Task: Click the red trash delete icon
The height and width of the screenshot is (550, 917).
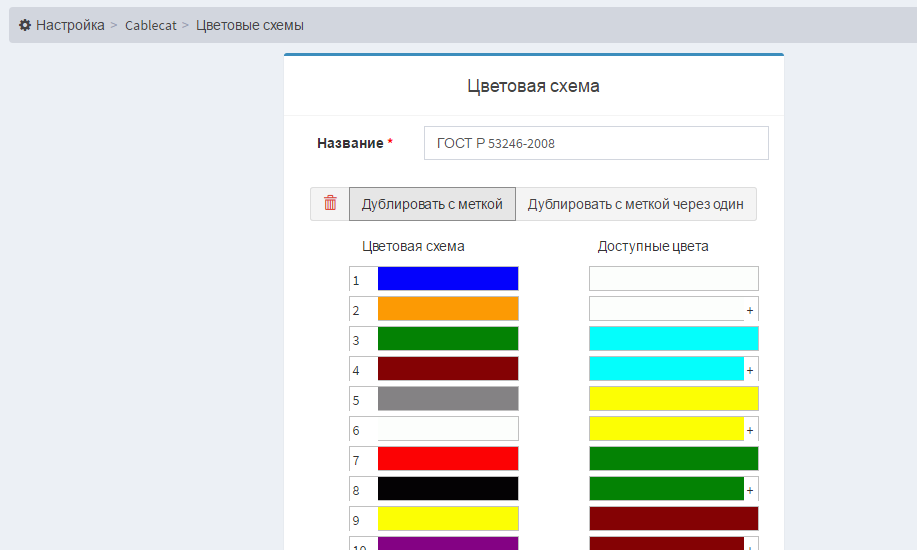Action: [x=330, y=204]
